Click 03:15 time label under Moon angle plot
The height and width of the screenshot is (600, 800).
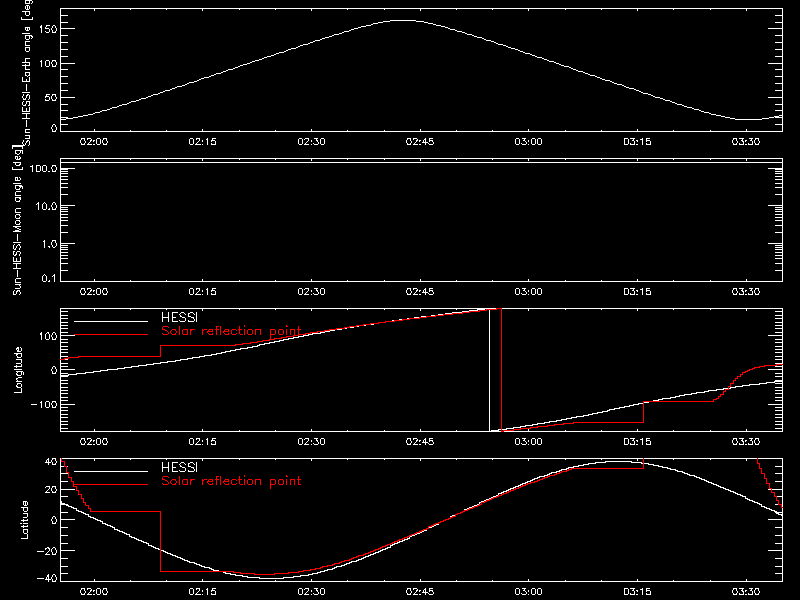637,292
